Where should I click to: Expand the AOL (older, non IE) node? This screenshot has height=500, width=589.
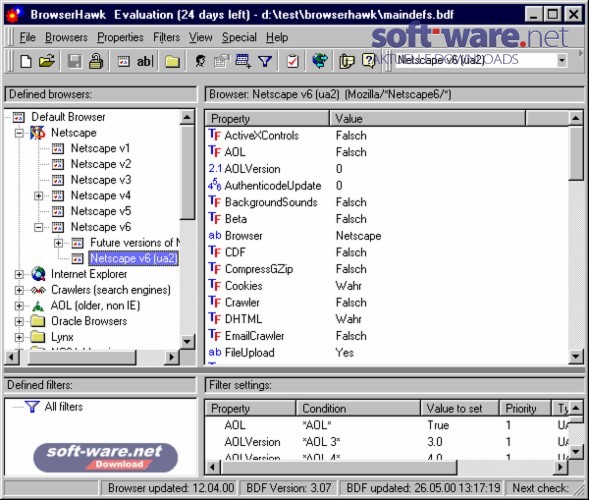click(19, 306)
